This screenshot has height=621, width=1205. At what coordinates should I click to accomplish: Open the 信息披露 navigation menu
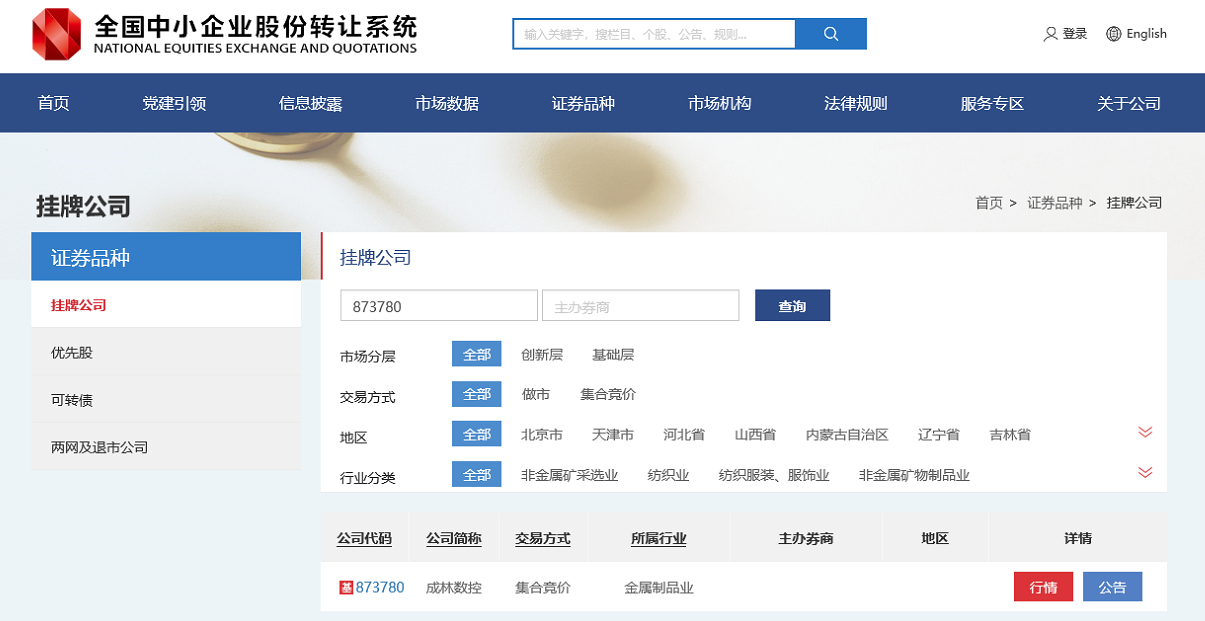(310, 103)
